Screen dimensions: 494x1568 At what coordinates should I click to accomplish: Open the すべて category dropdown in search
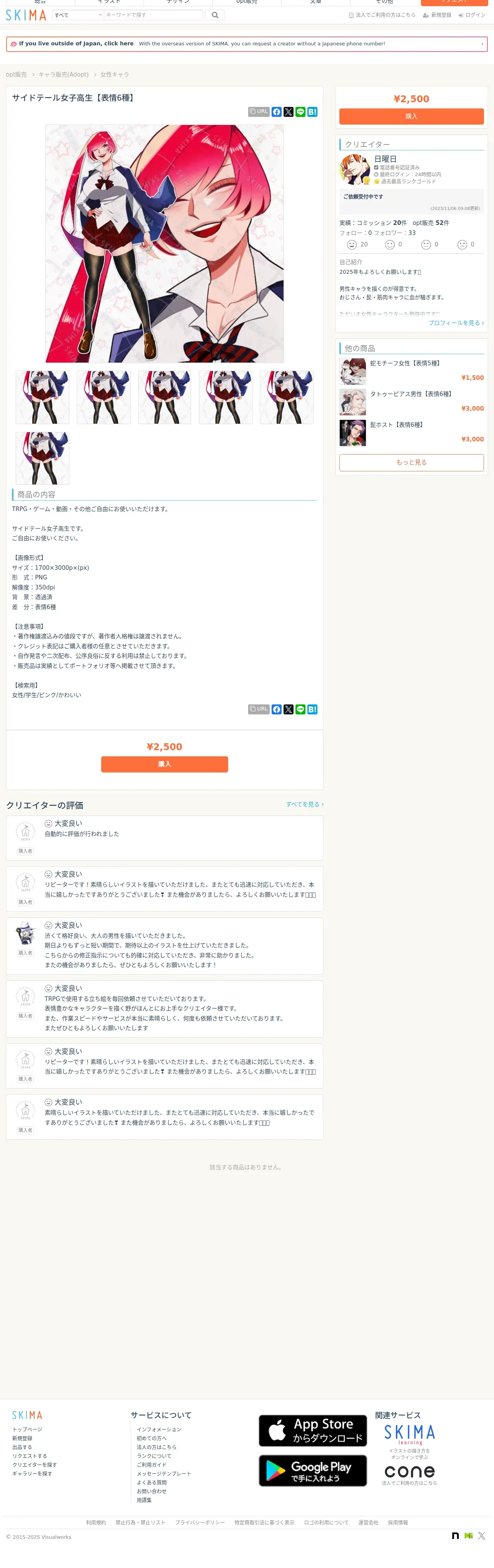click(x=78, y=15)
